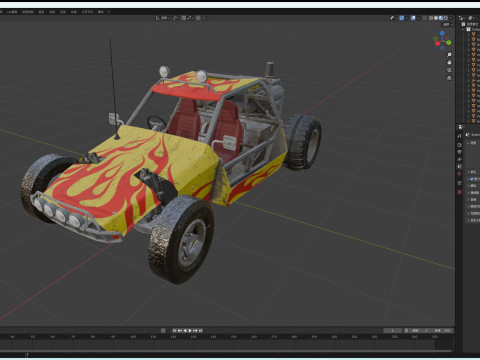The width and height of the screenshot is (480, 360).
Task: Open the Output properties tab
Action: (459, 152)
